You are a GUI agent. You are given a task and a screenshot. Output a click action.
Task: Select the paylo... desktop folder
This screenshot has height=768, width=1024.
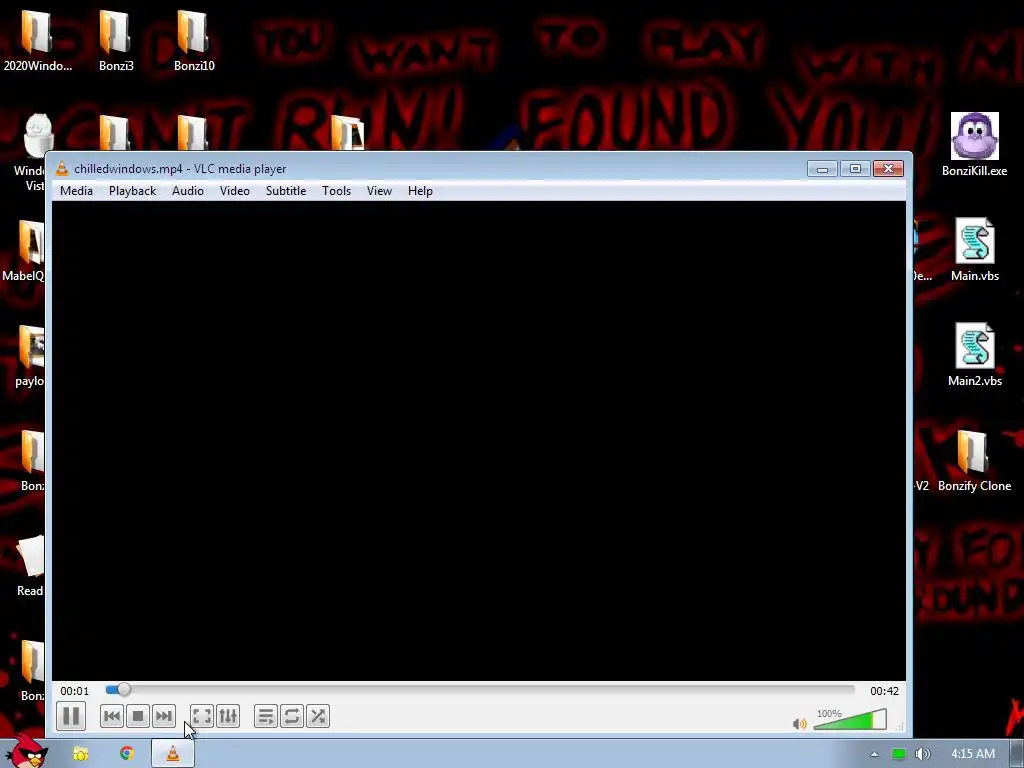30,356
